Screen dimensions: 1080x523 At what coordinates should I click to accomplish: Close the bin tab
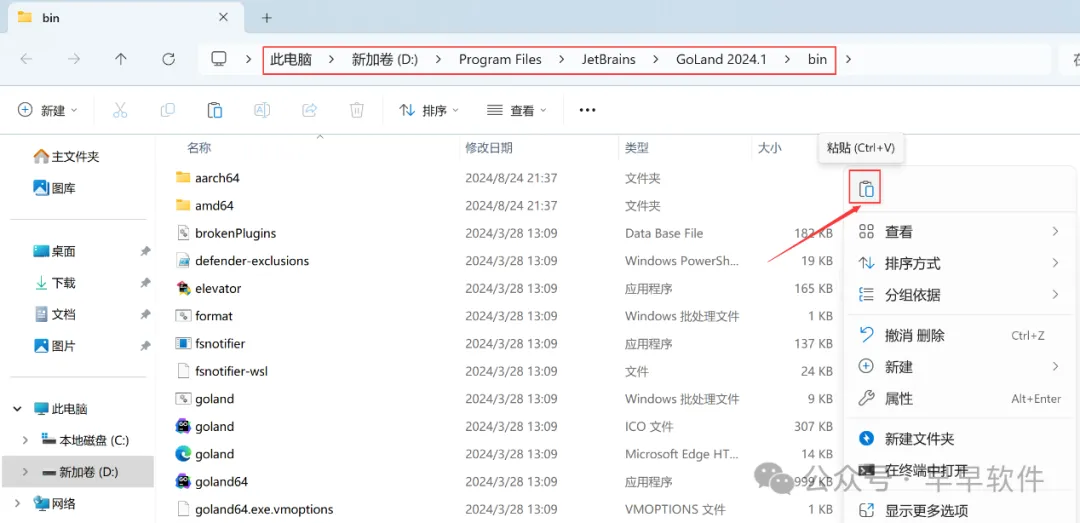click(223, 18)
